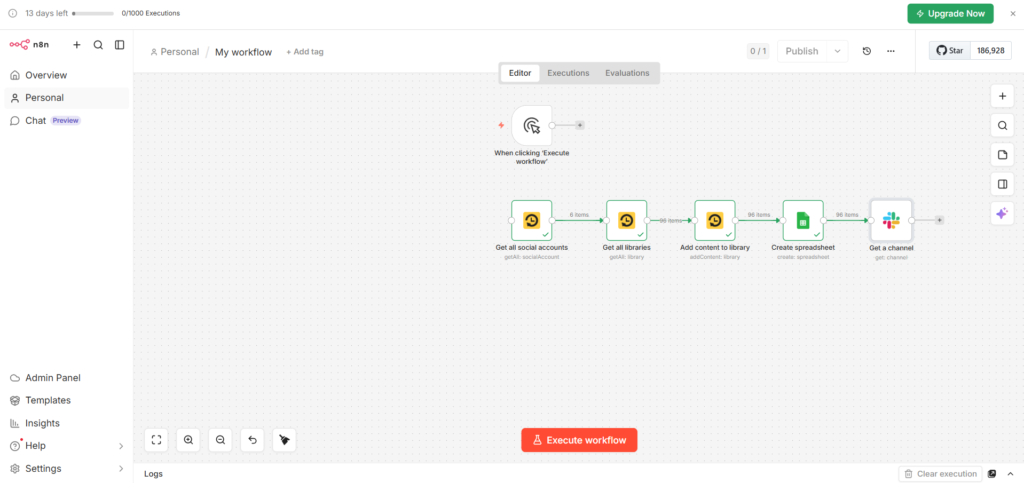Click 'getAll: socialAccount' subtitle
The width and height of the screenshot is (1024, 483).
tap(532, 257)
